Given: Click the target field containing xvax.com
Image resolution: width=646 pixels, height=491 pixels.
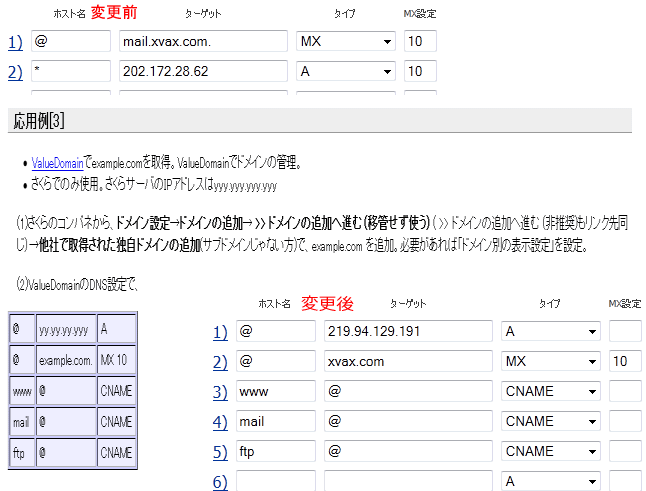Looking at the screenshot, I should click(x=408, y=362).
